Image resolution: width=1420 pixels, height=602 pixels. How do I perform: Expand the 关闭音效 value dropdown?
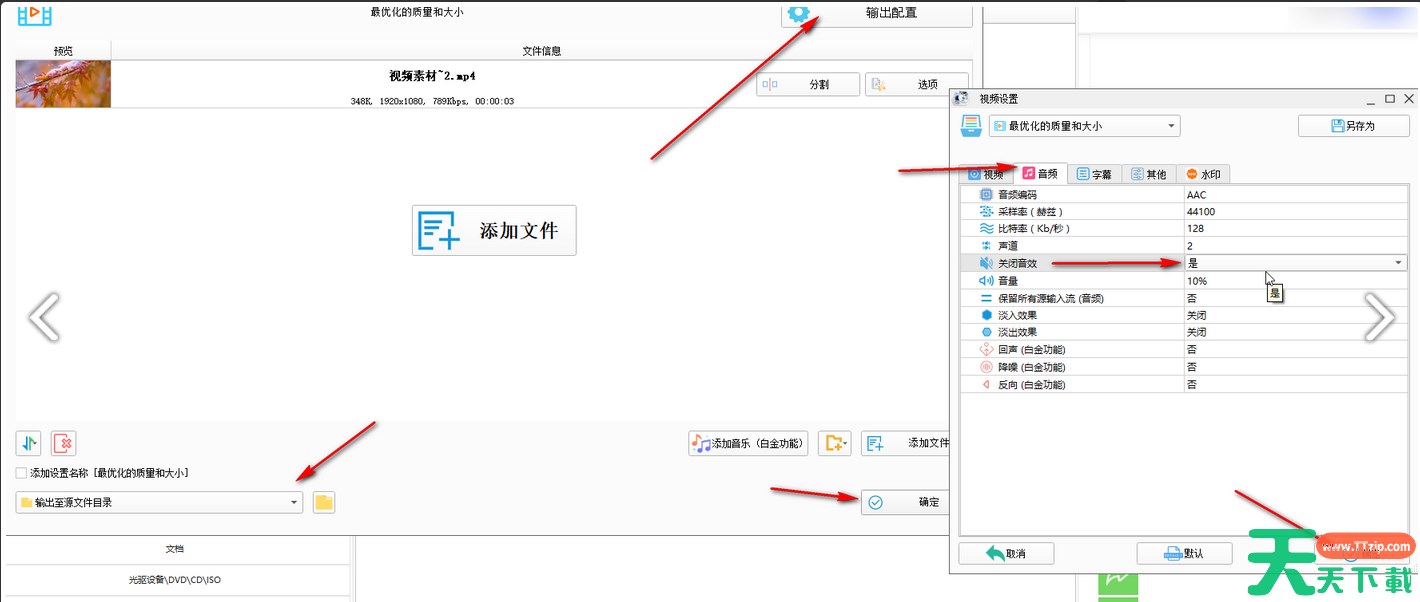1397,263
